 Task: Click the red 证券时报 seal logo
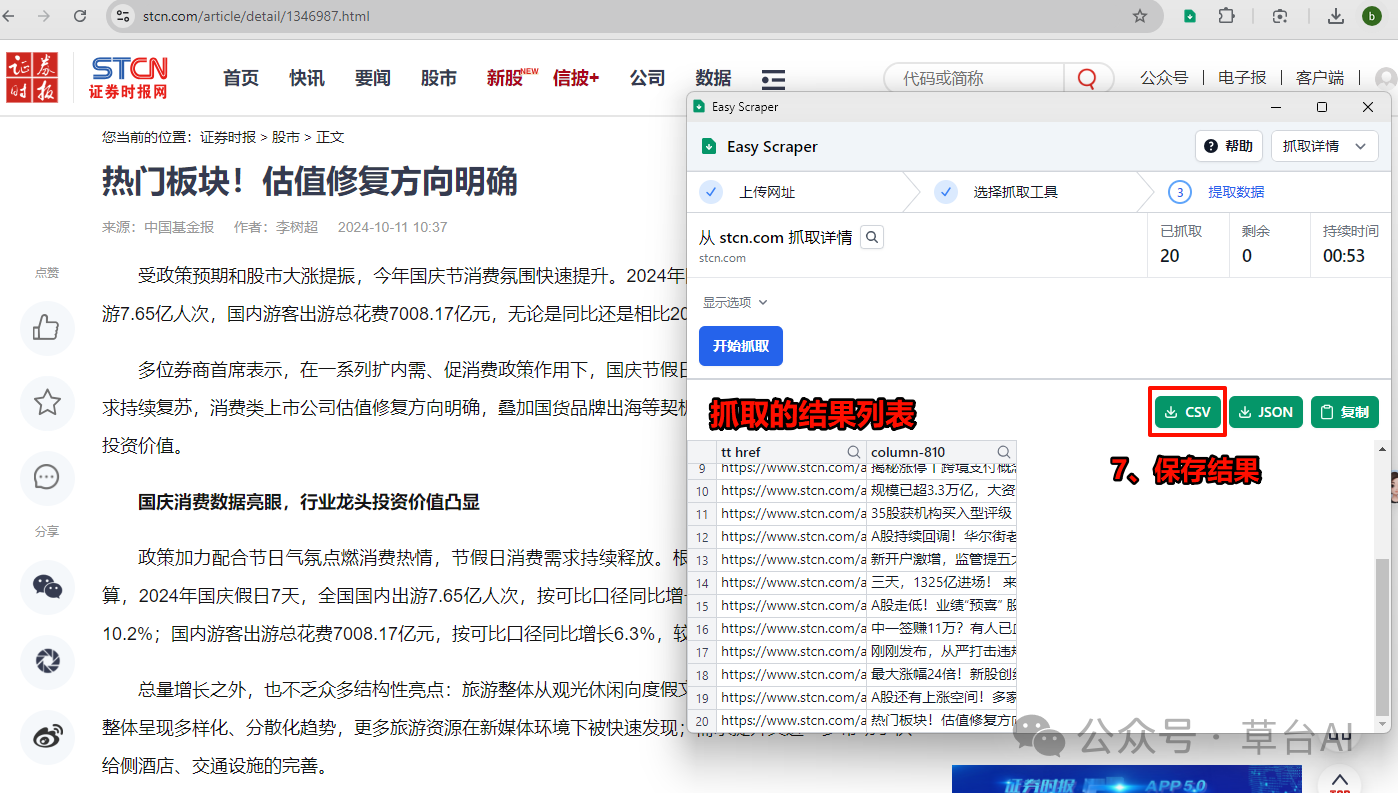click(32, 78)
